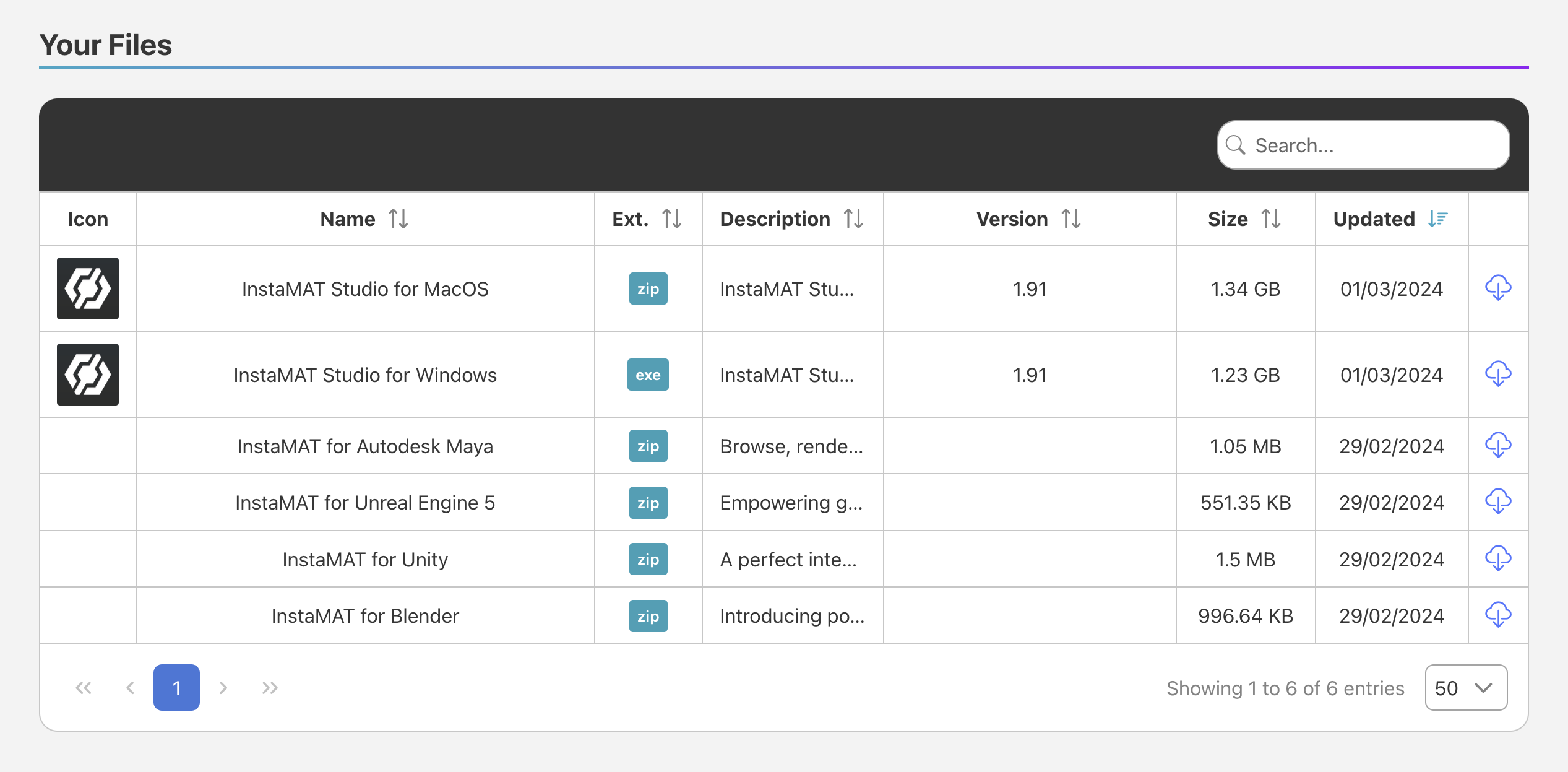
Task: Sort table by Name column
Action: 398,219
